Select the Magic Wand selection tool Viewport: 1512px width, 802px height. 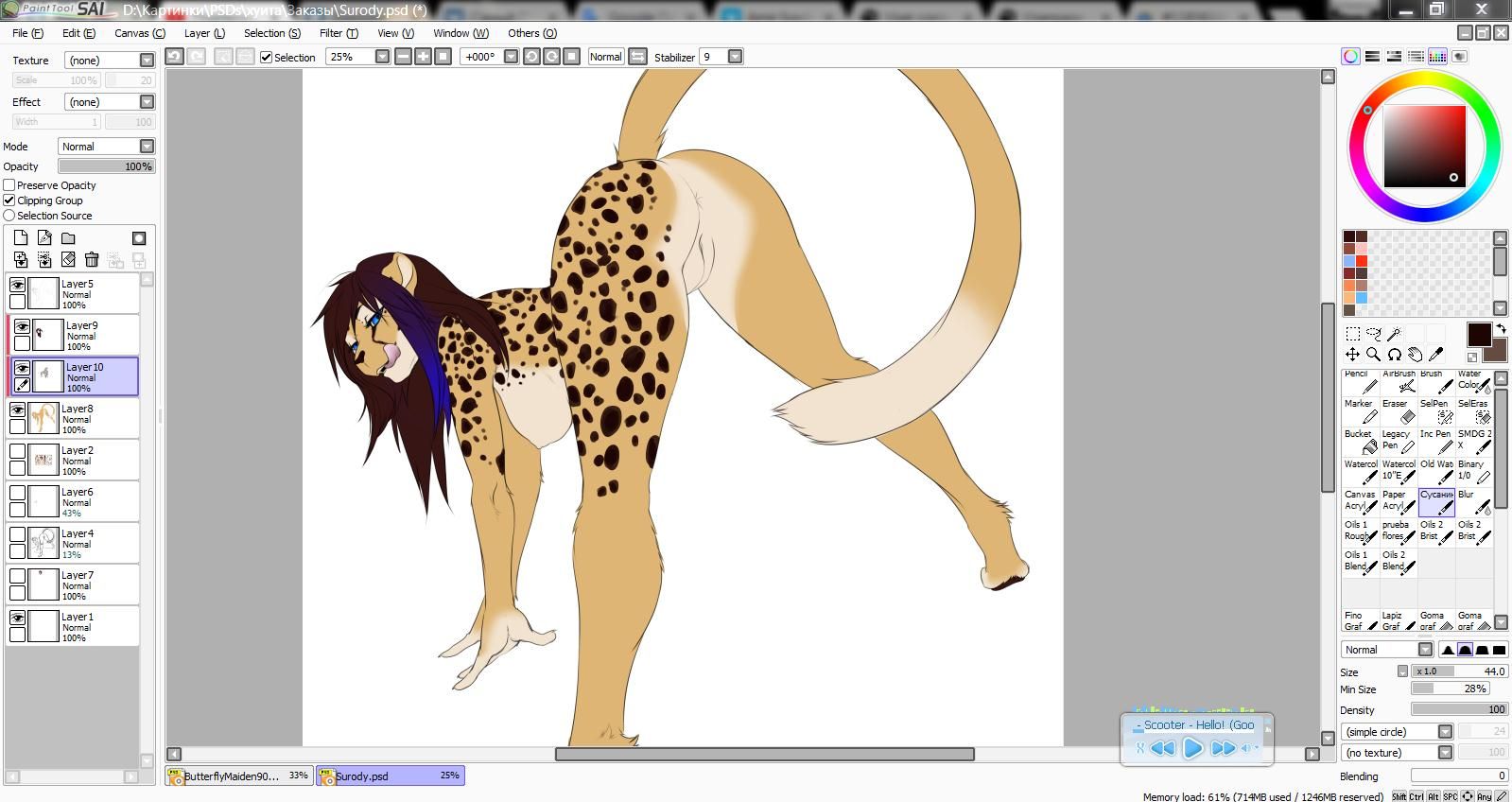click(x=1394, y=333)
